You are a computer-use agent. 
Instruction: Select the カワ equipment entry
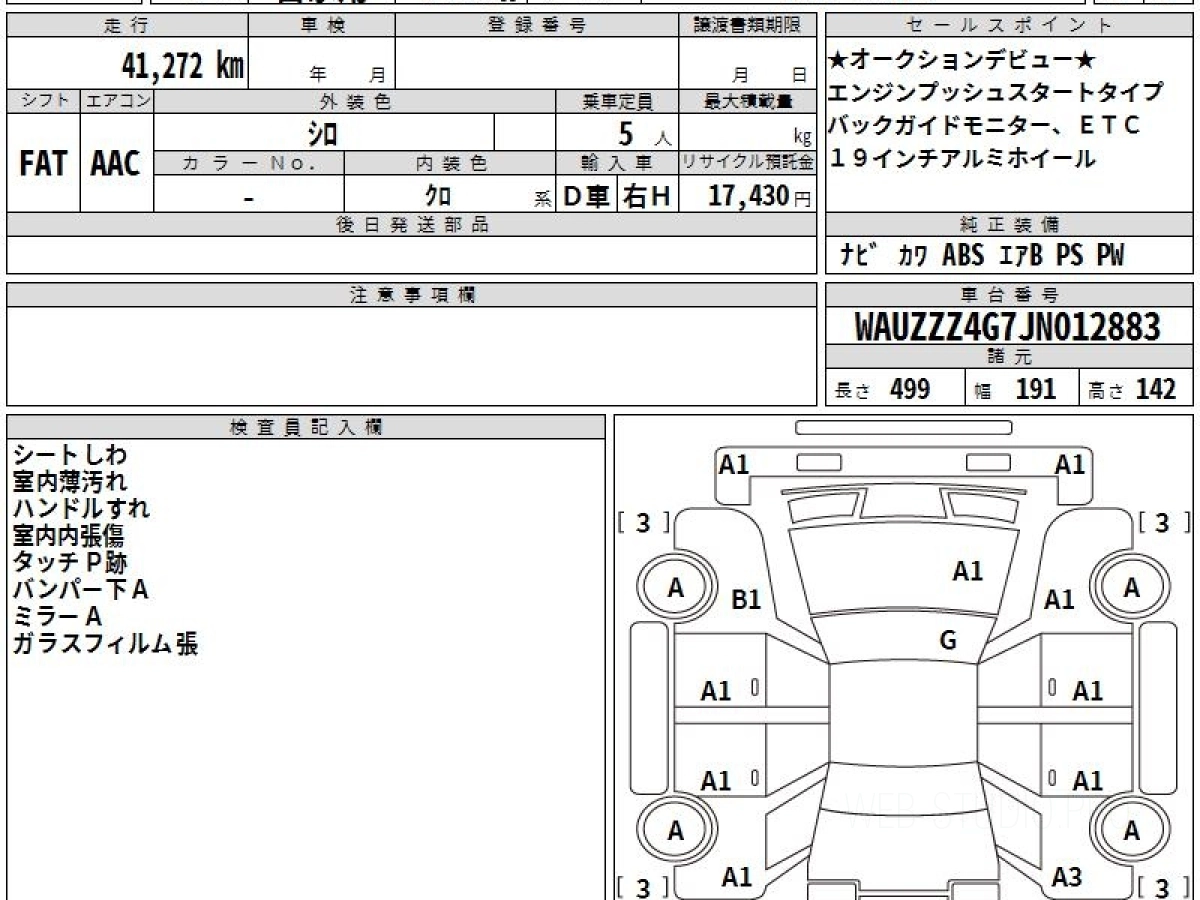pos(911,256)
